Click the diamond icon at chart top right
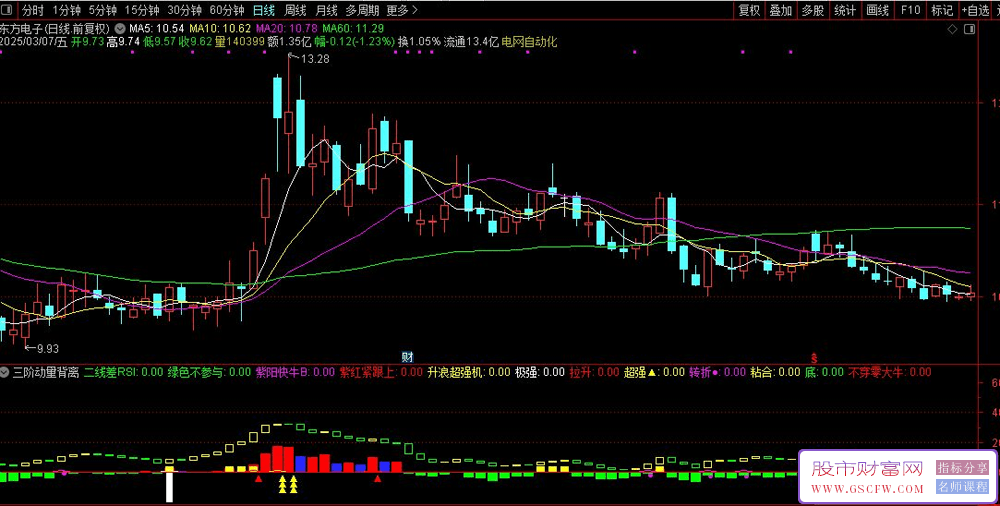Image resolution: width=1000 pixels, height=506 pixels. pos(952,29)
